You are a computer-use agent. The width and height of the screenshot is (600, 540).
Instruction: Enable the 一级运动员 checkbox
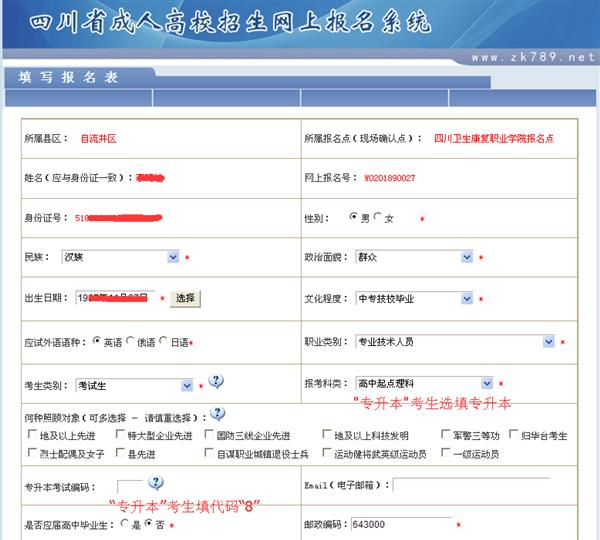click(447, 453)
